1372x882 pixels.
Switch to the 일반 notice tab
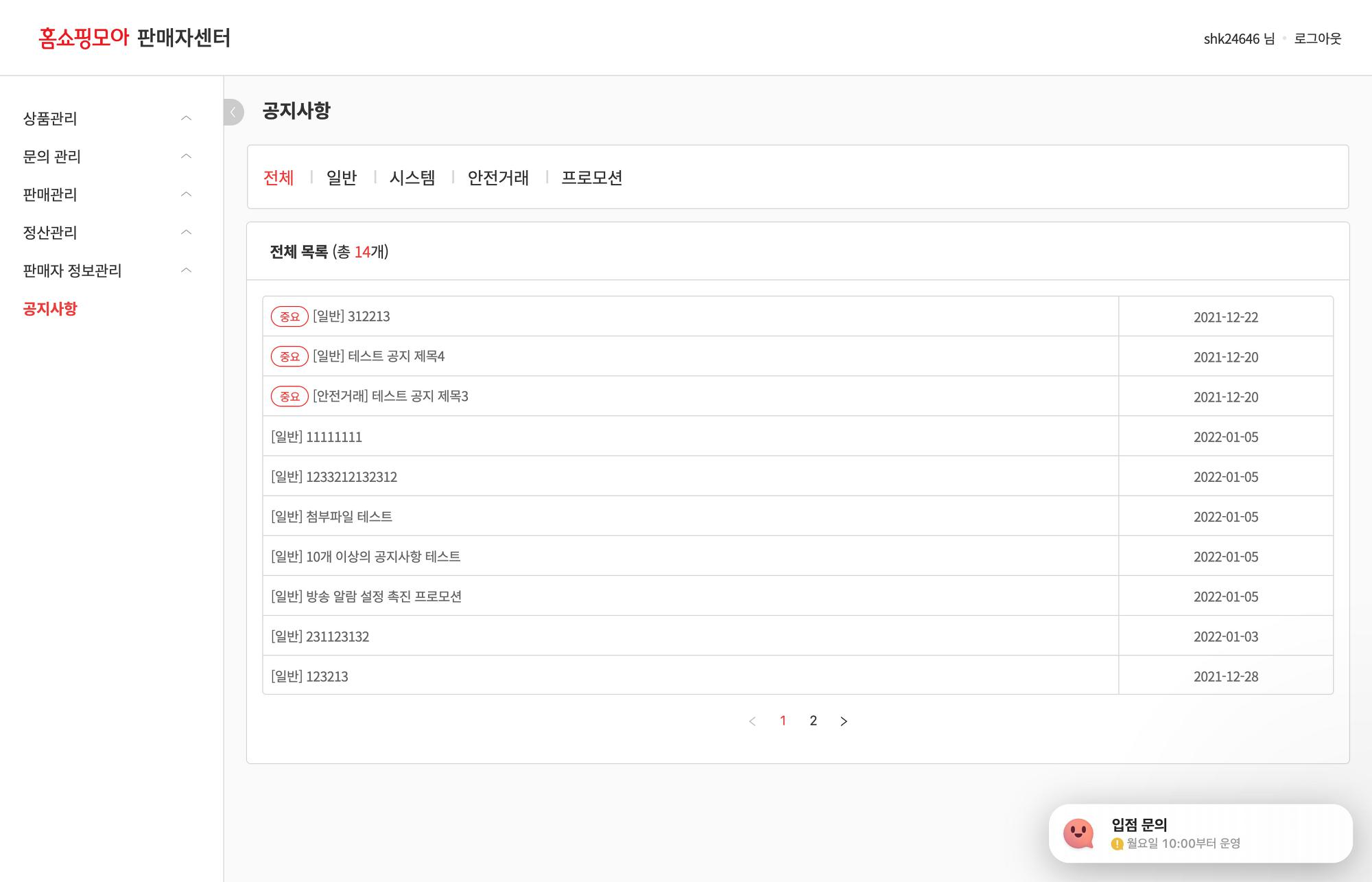[342, 178]
